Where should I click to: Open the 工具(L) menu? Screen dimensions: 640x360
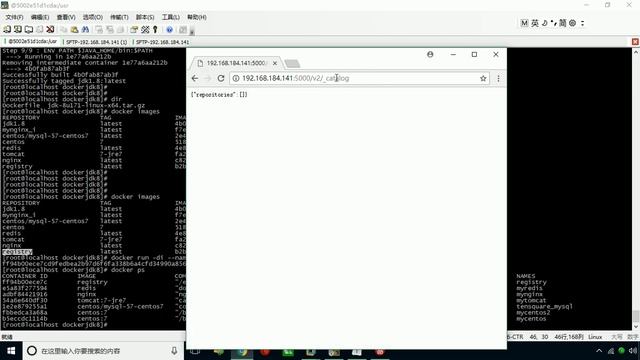(x=171, y=17)
